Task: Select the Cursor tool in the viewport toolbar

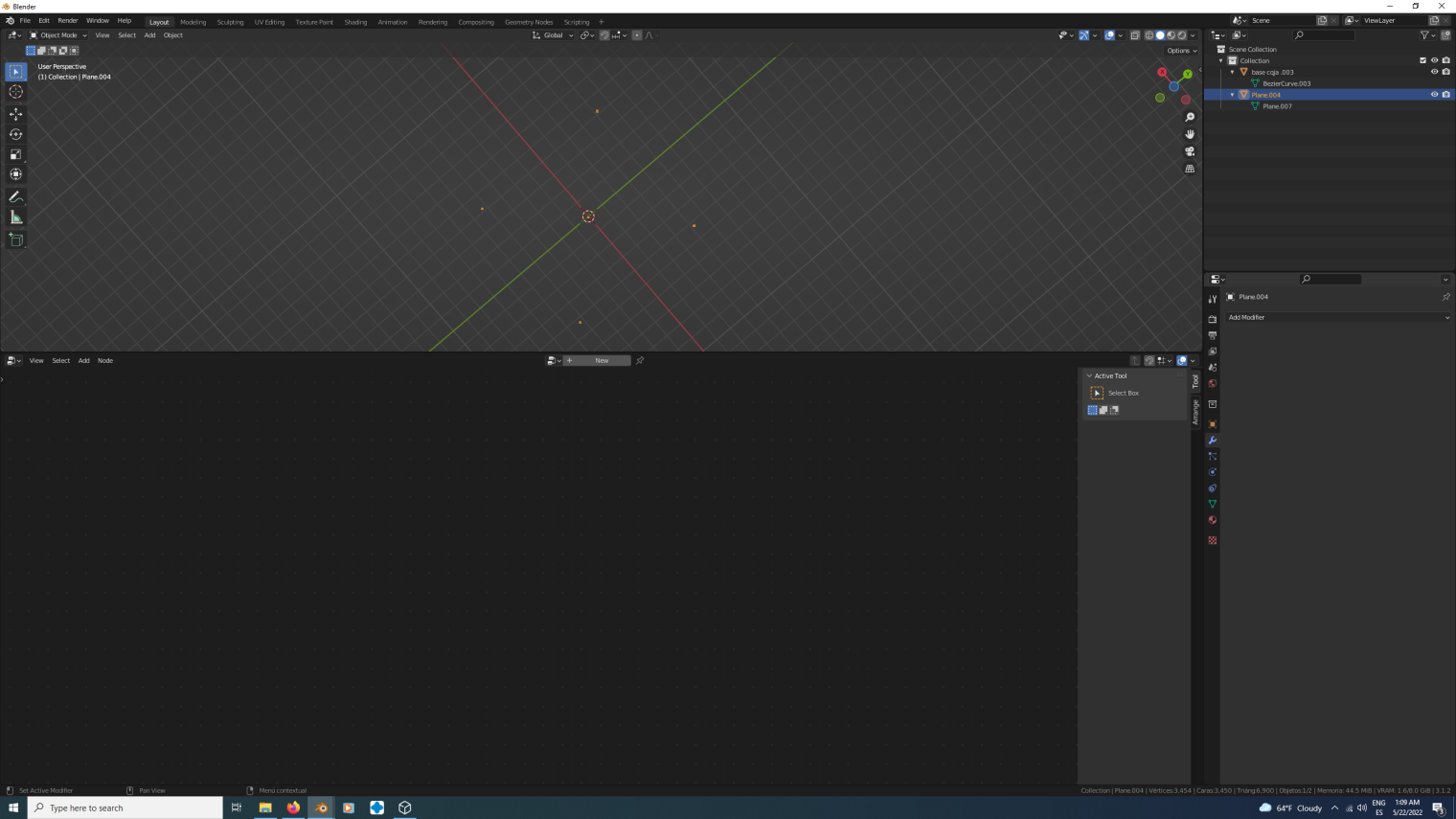Action: tap(15, 92)
